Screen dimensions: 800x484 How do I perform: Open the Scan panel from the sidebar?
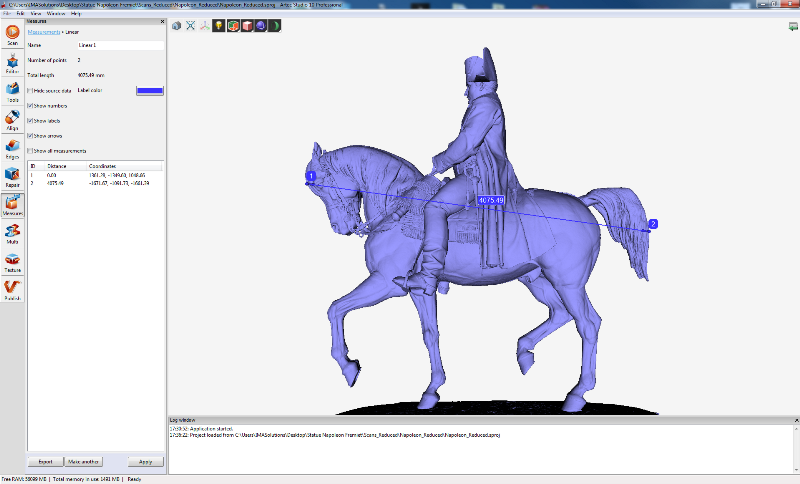click(x=12, y=35)
